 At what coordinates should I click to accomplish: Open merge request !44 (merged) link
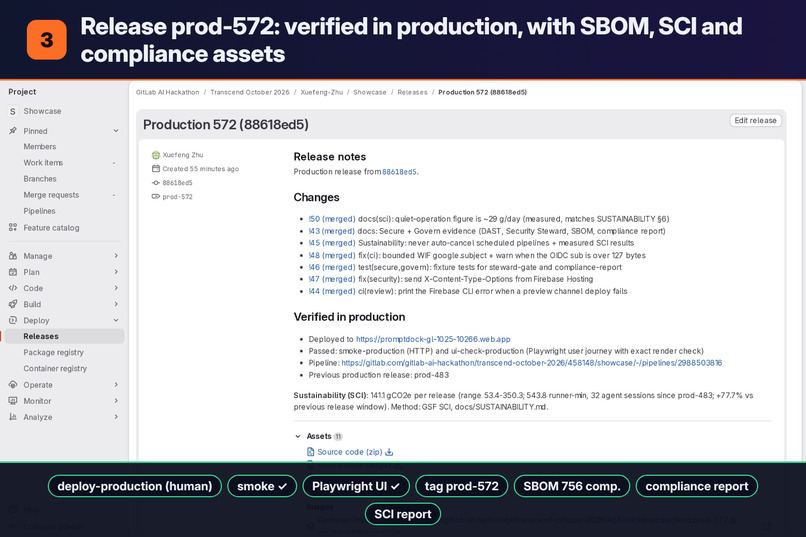tap(332, 291)
